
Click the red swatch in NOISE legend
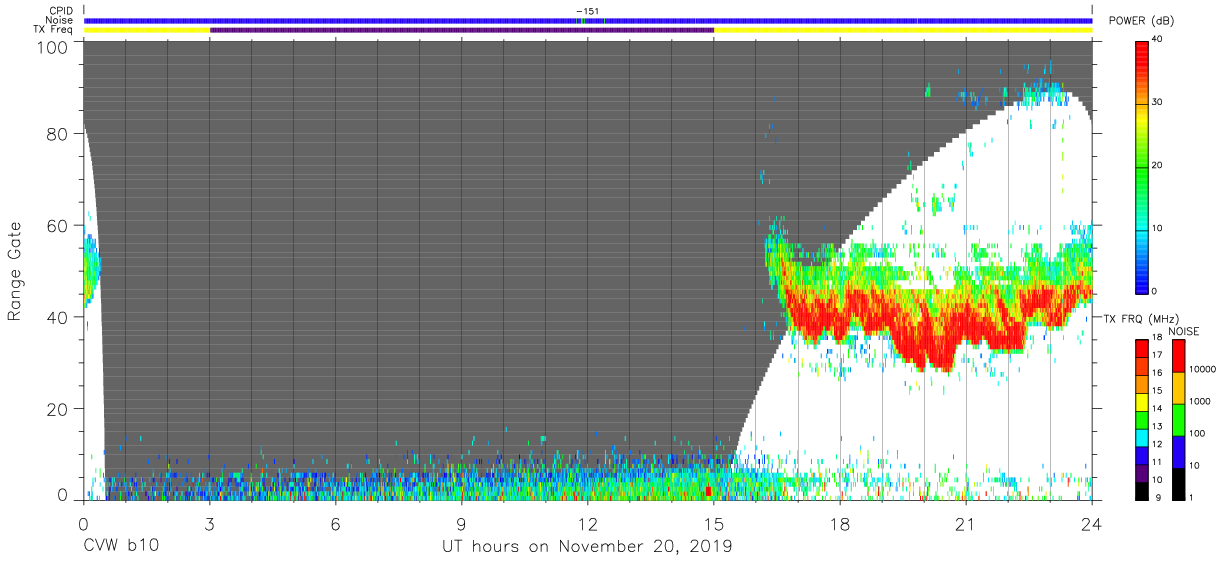click(1178, 355)
